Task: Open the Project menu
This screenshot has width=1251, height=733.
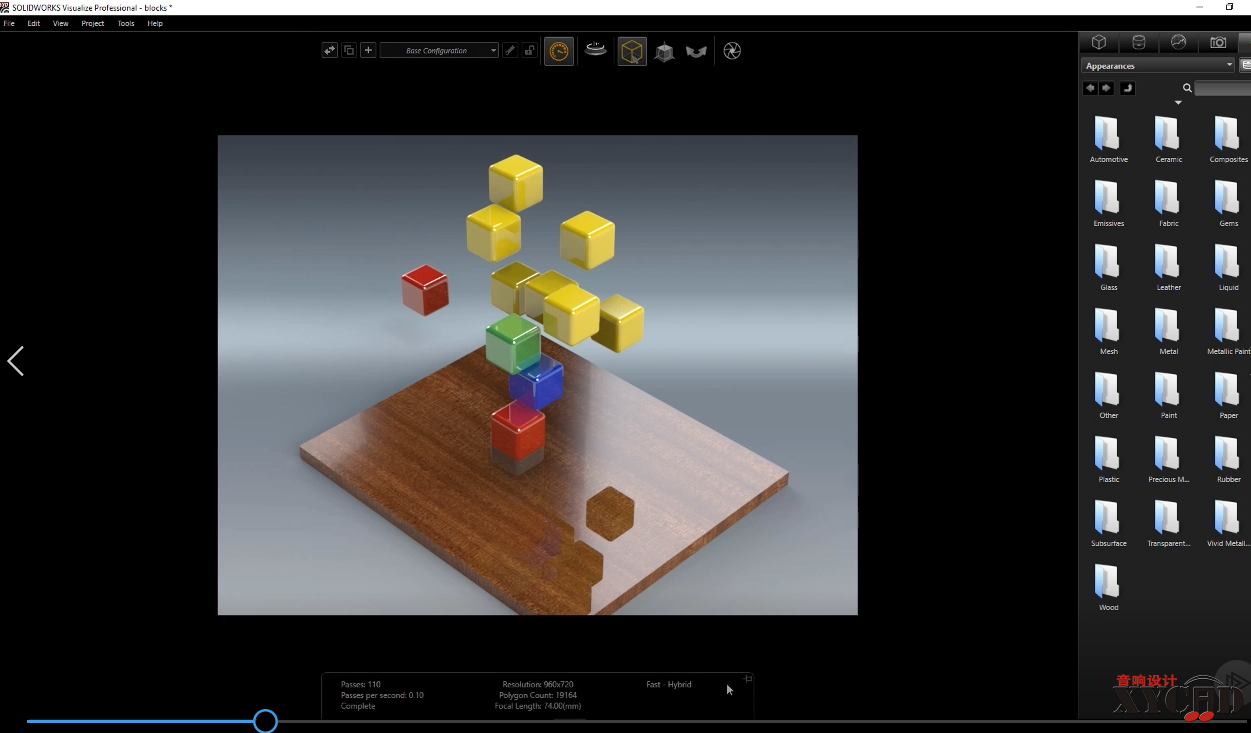Action: (93, 23)
